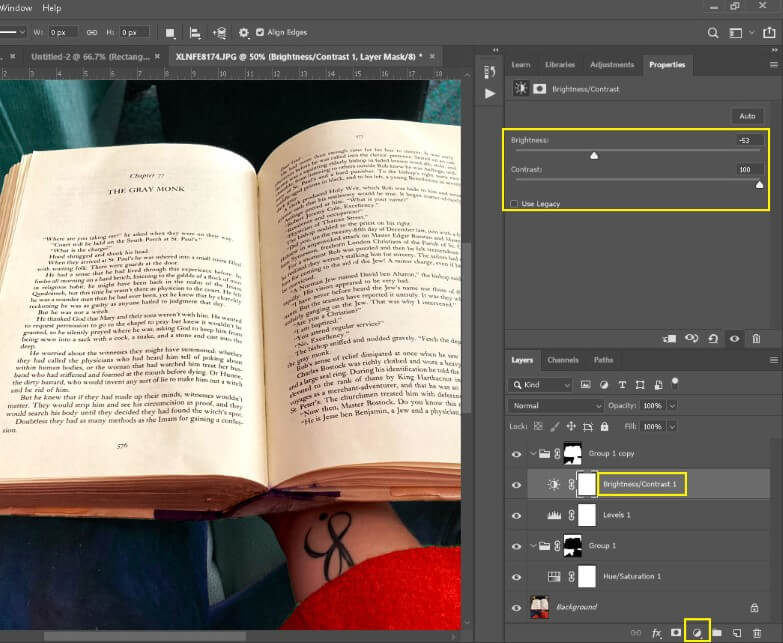Open path arrangement options
Viewport: 783px width, 643px height.
[x=219, y=33]
